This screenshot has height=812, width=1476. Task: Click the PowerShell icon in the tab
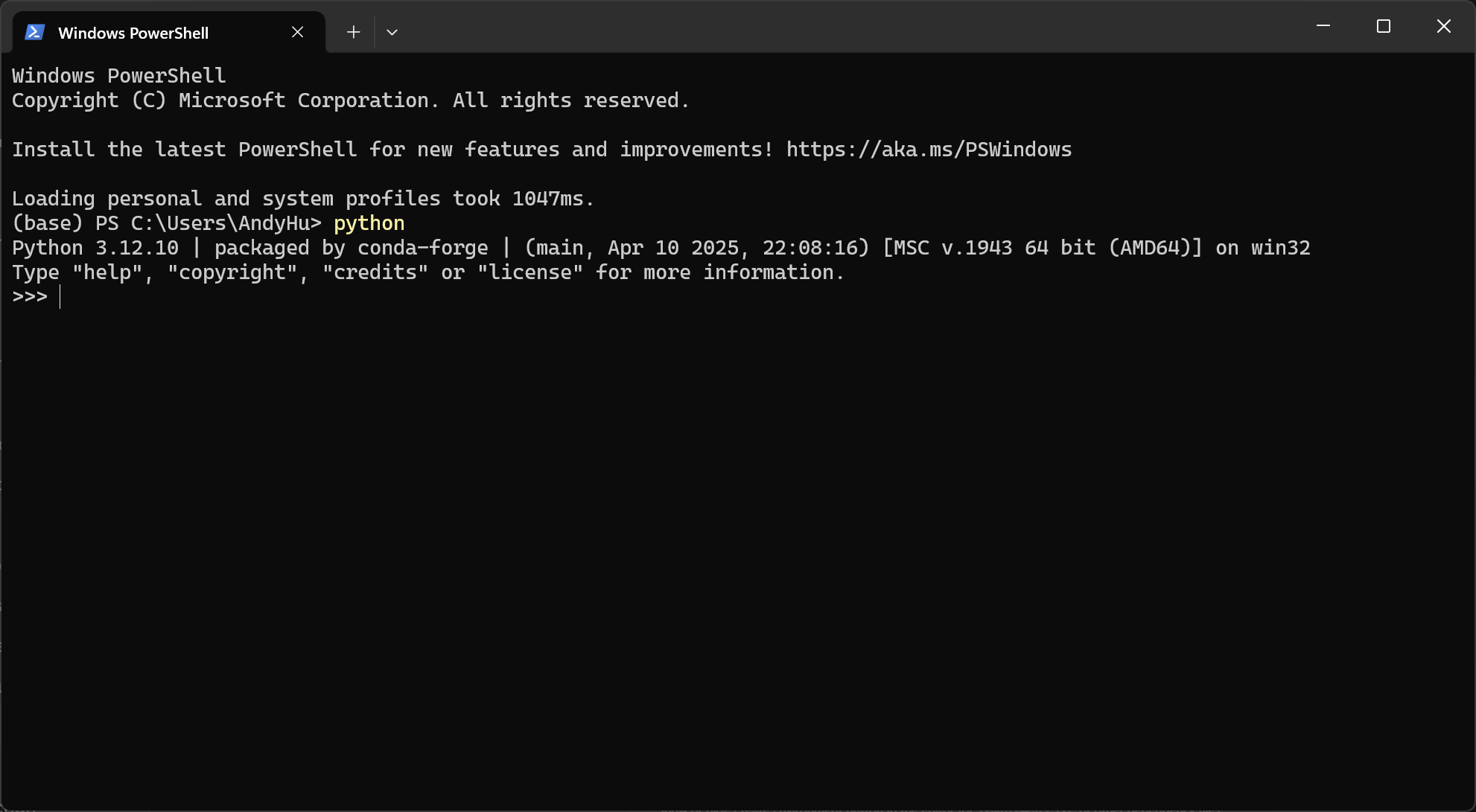click(x=35, y=32)
